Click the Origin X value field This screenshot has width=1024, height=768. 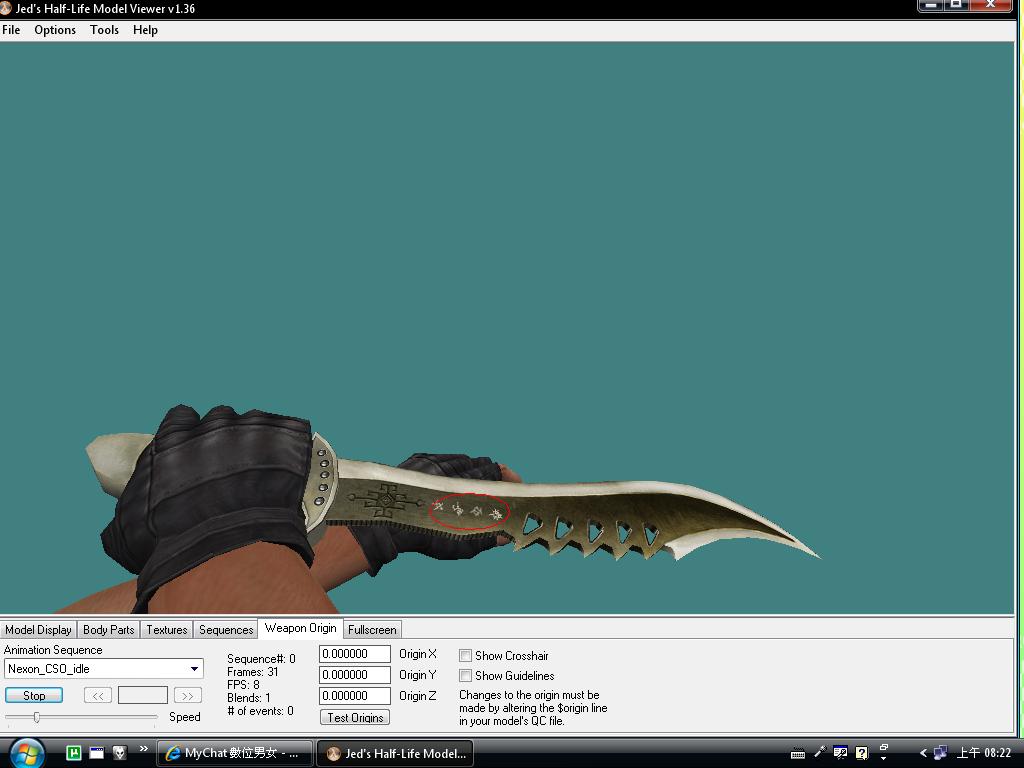355,654
